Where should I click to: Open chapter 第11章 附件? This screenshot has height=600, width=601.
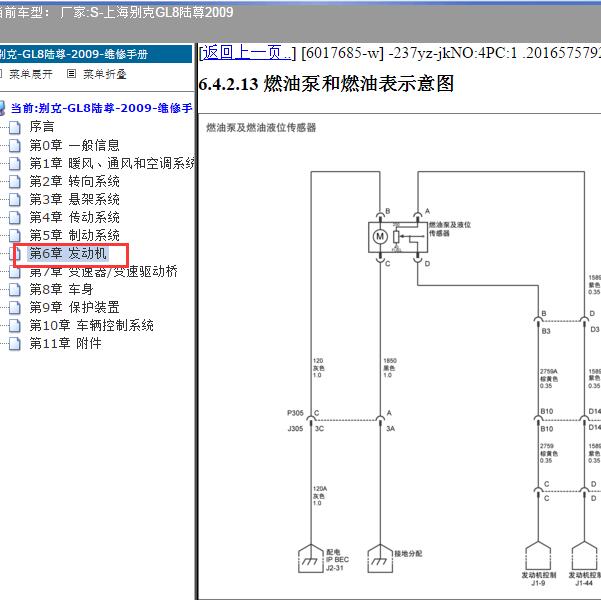tap(66, 343)
